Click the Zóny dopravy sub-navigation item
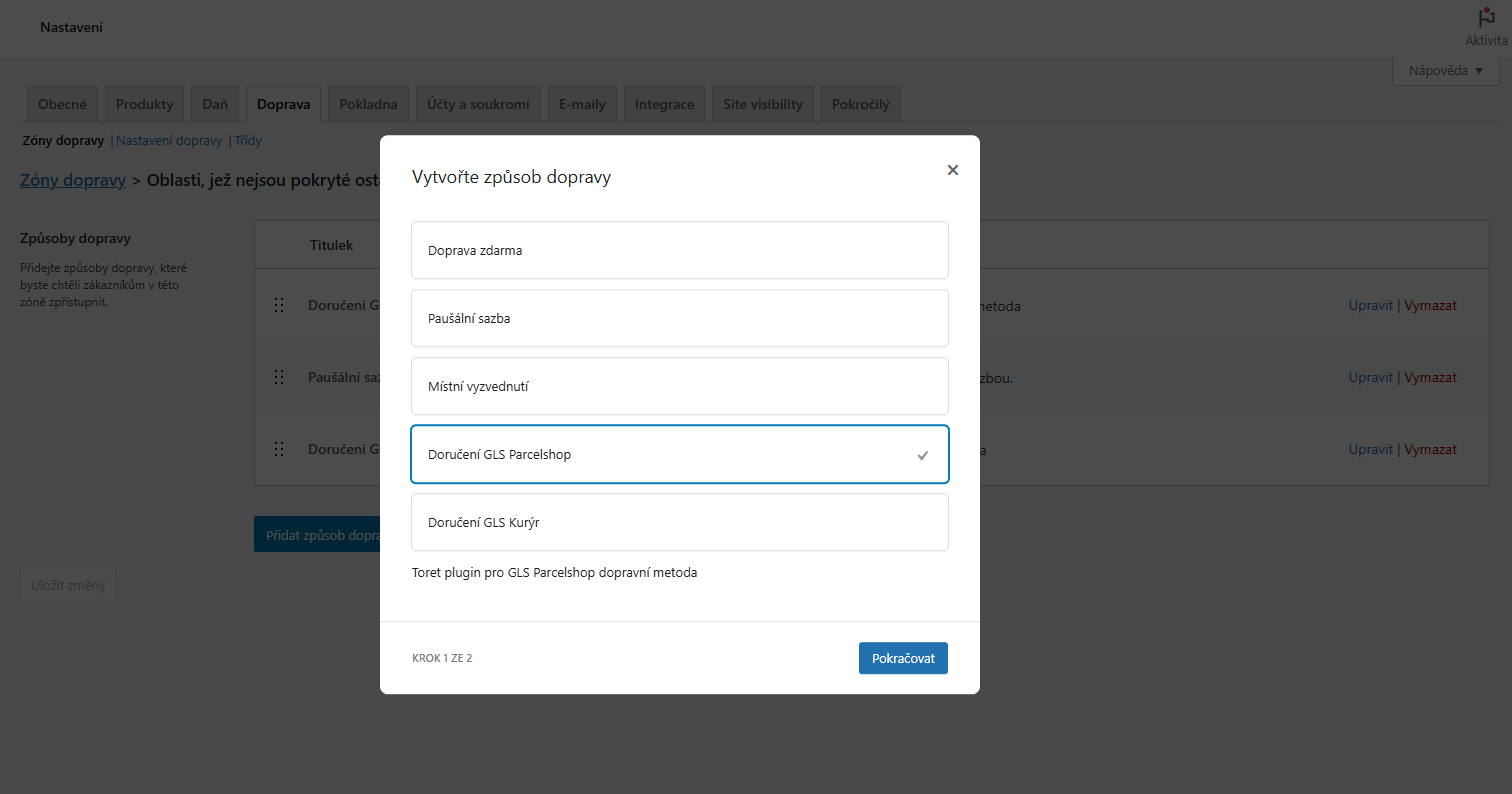 [63, 141]
